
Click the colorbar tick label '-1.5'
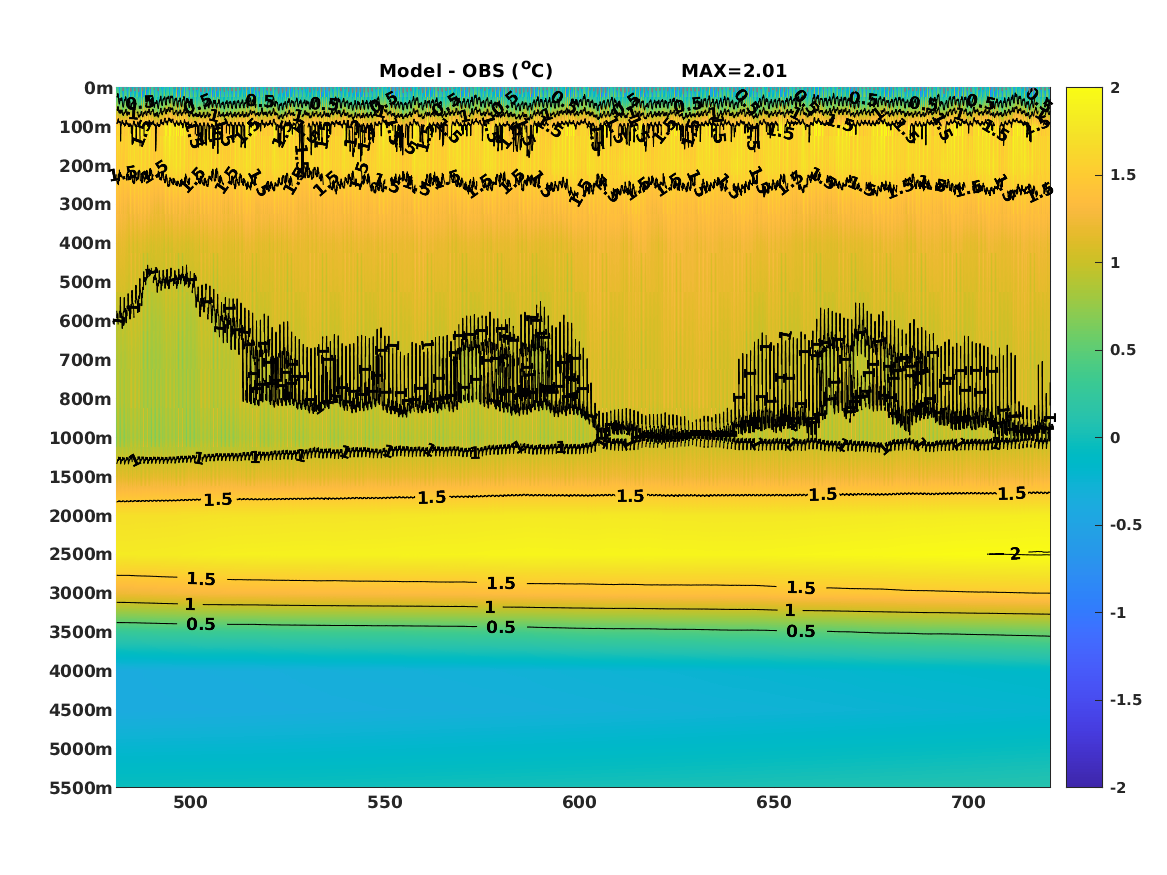pos(1126,700)
